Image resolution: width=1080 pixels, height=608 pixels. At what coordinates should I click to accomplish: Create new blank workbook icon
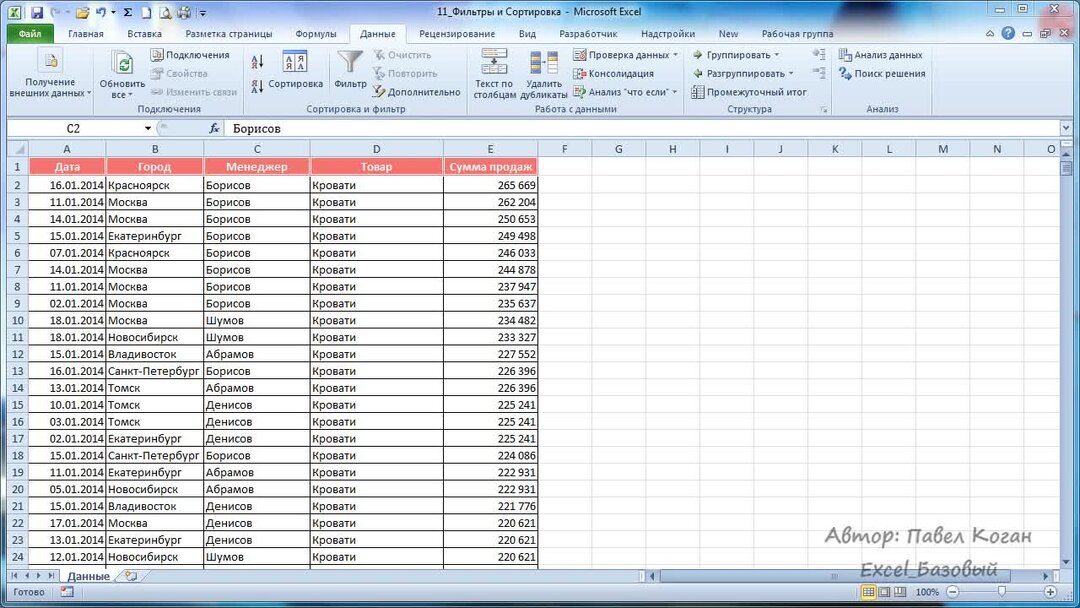[146, 12]
